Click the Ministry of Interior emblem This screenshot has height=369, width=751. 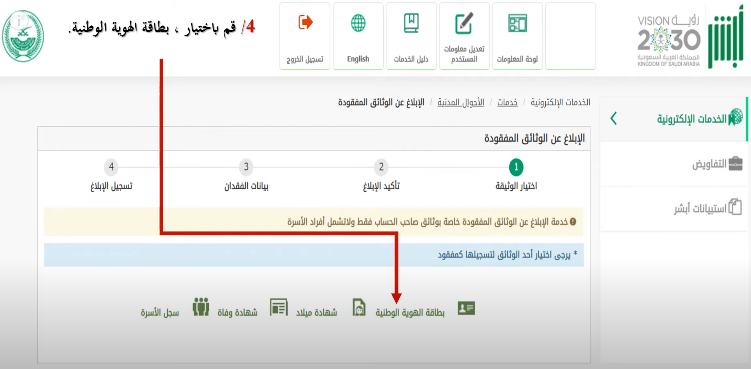coord(23,35)
